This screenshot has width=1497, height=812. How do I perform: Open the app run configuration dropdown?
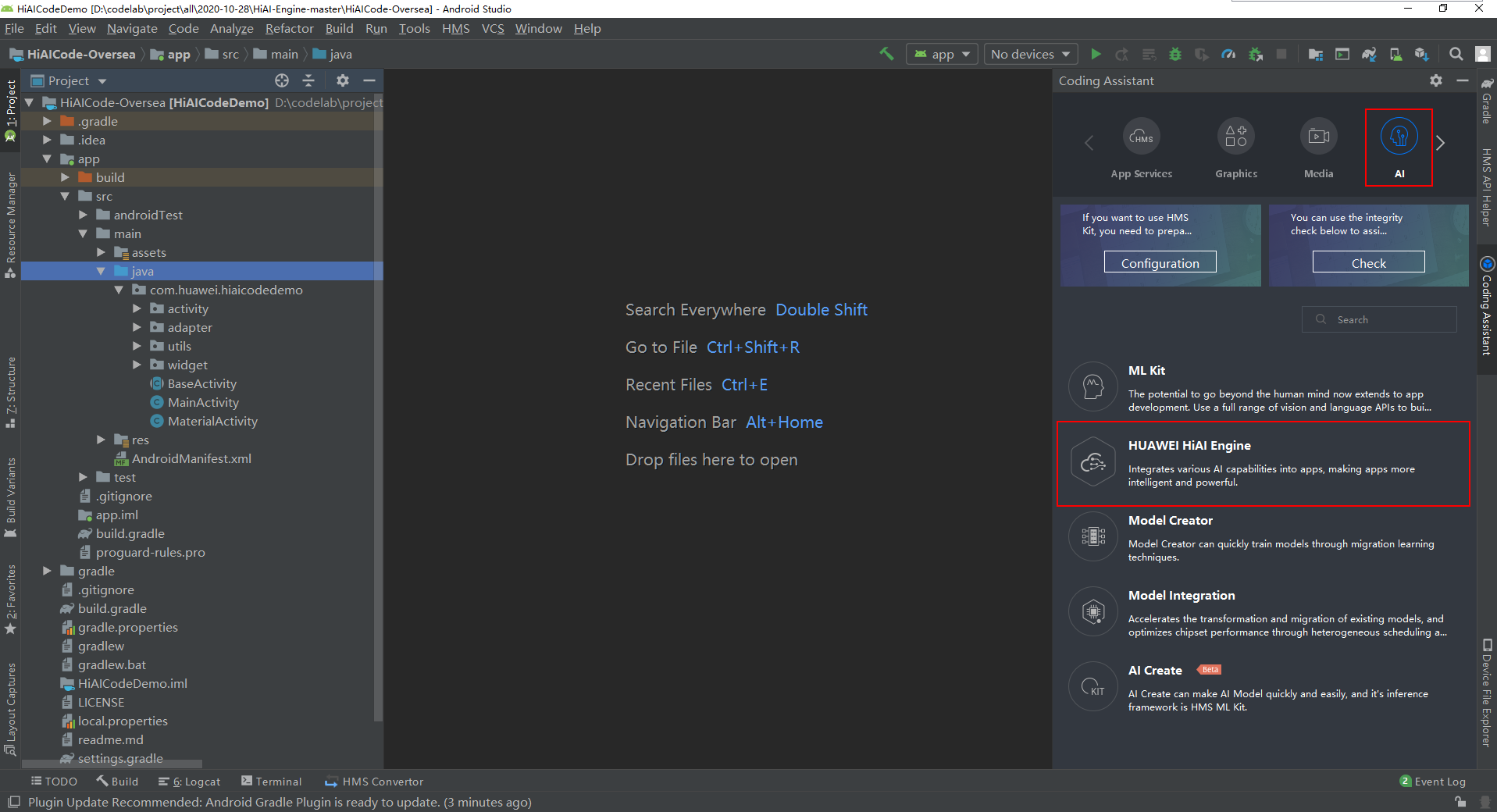tap(942, 54)
